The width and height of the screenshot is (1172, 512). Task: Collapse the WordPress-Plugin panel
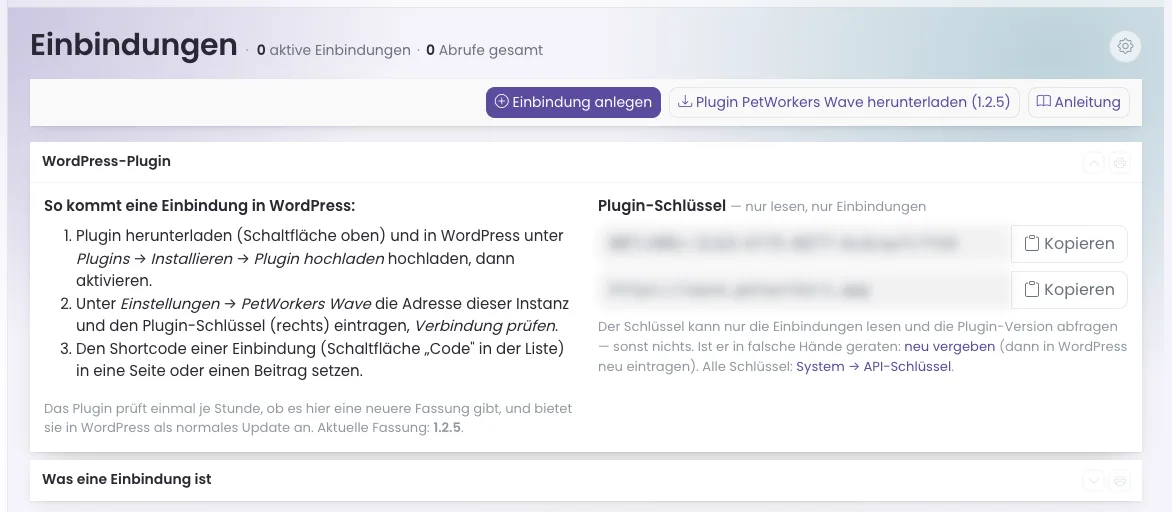point(1094,162)
